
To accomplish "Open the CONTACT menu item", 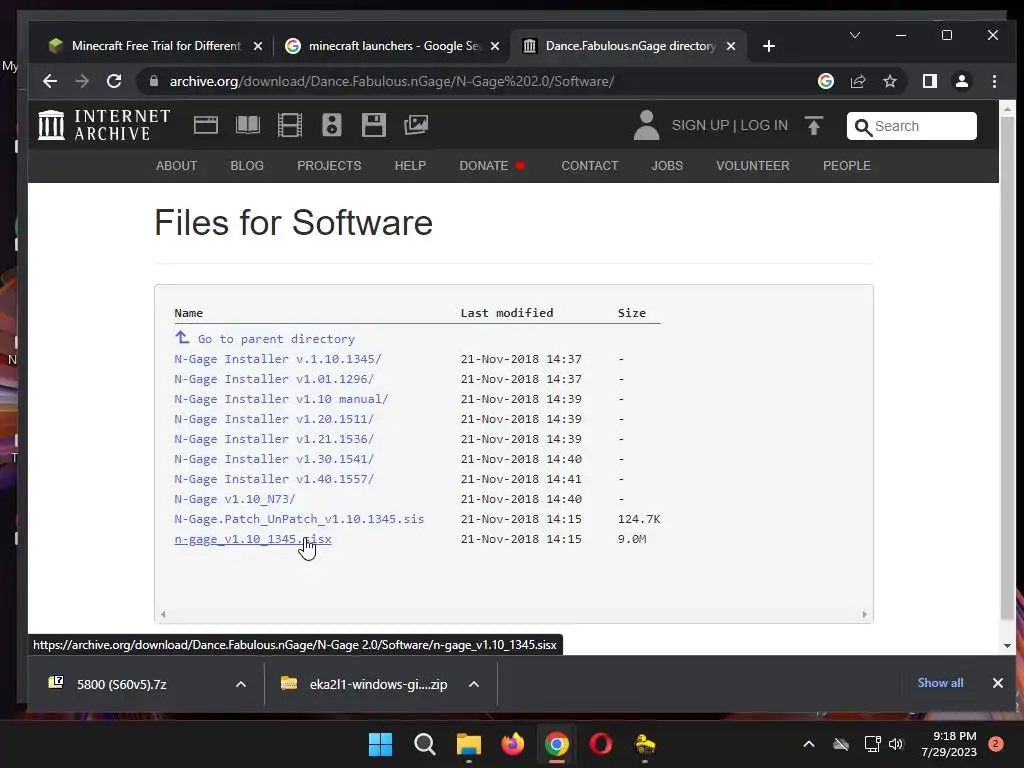I will pos(590,165).
